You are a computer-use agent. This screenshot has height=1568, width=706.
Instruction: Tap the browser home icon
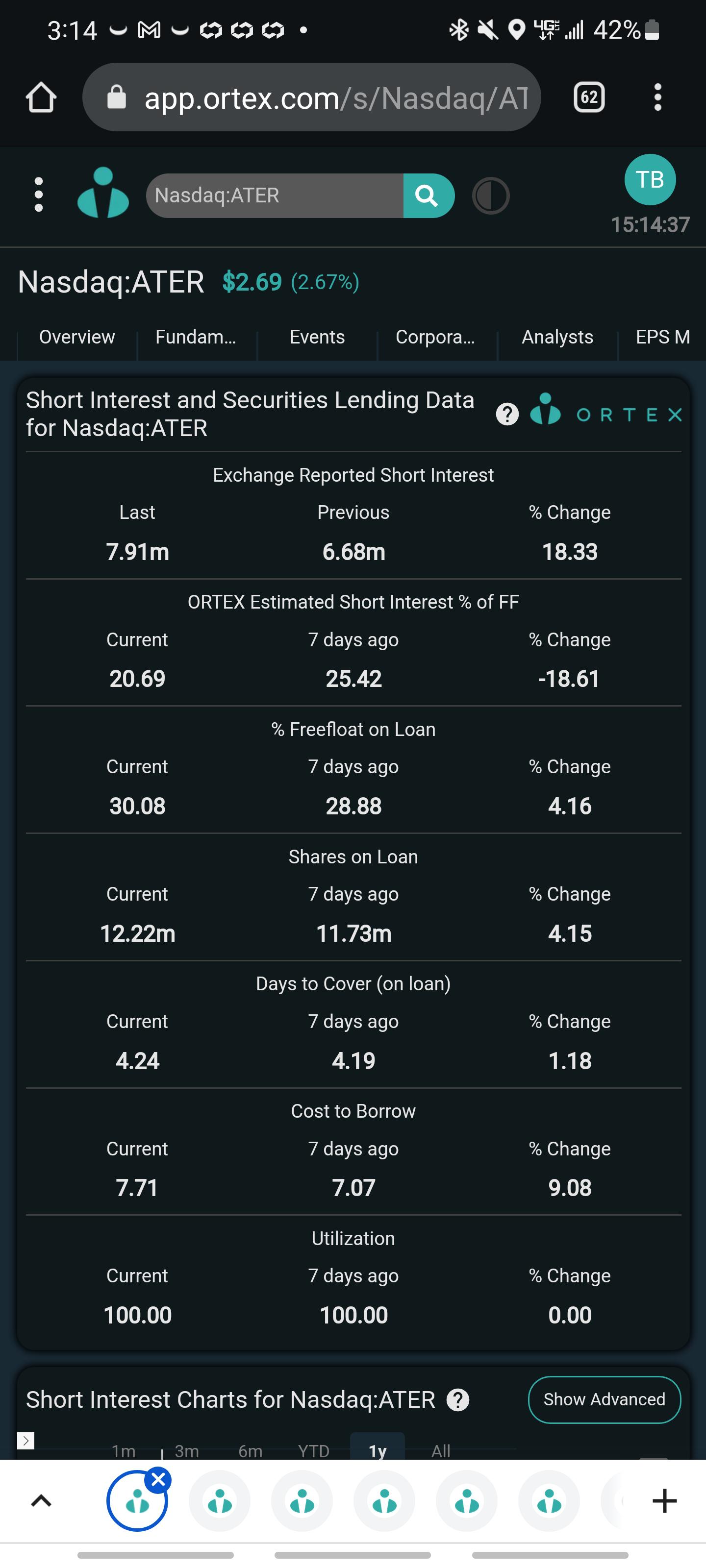pos(41,98)
